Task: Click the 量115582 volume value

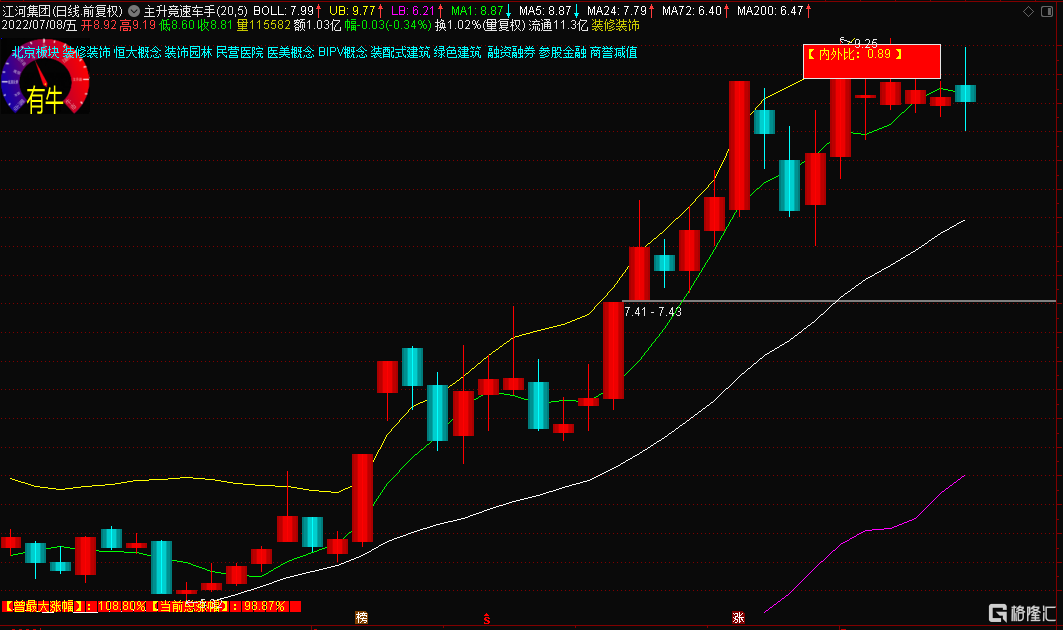Action: click(264, 25)
